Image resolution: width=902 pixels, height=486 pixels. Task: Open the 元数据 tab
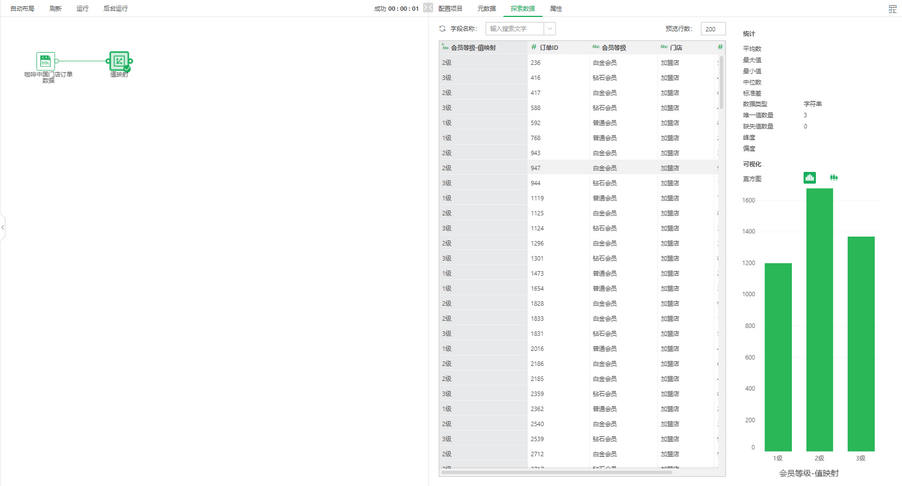[x=487, y=9]
